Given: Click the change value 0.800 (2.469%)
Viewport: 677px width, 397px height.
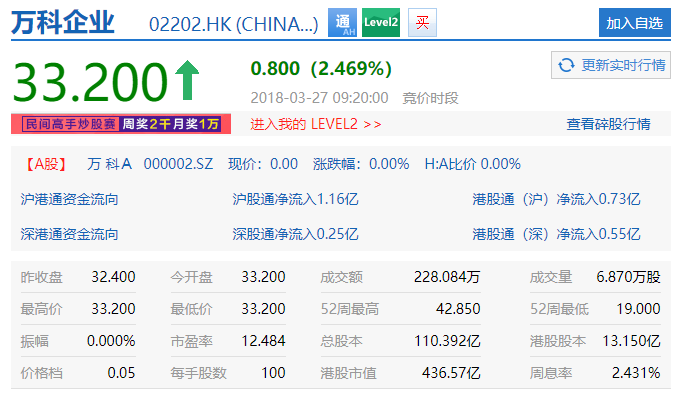Looking at the screenshot, I should click(321, 69).
